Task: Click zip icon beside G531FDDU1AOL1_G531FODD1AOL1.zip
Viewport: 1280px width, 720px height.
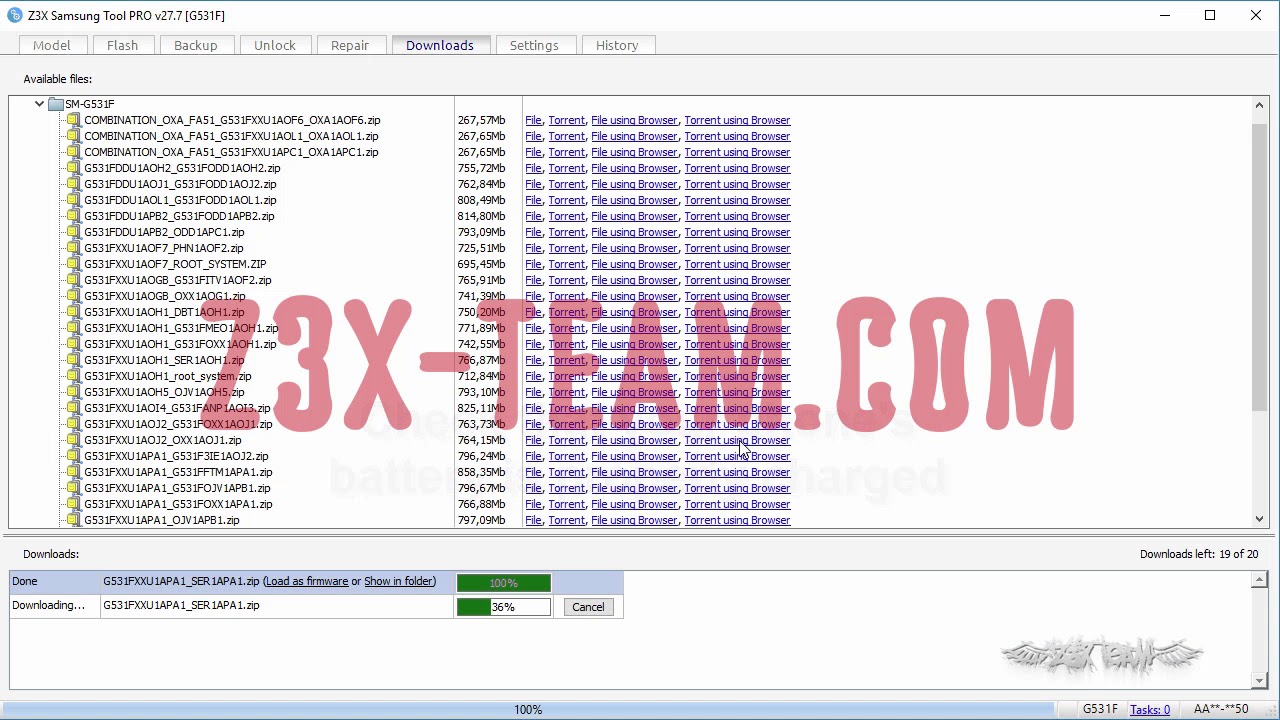Action: click(x=73, y=200)
